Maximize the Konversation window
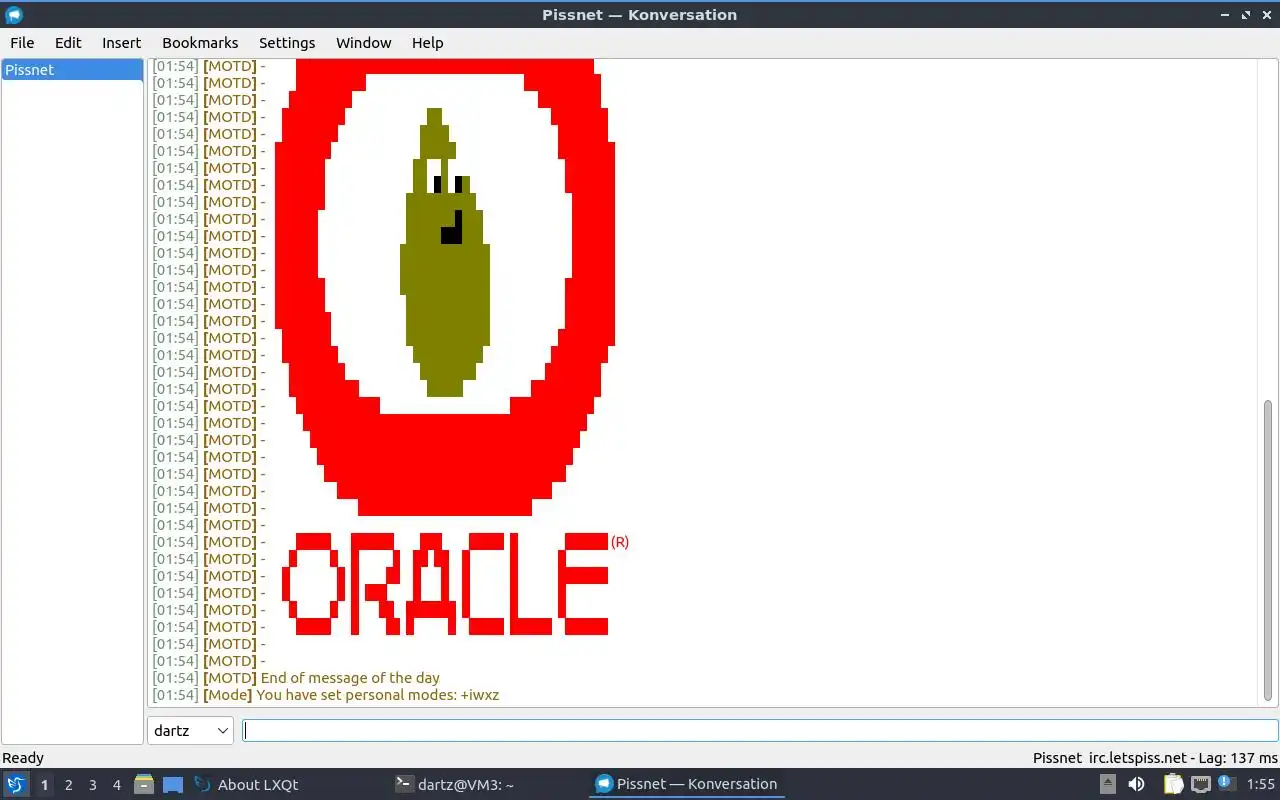This screenshot has height=800, width=1280. pyautogui.click(x=1246, y=15)
